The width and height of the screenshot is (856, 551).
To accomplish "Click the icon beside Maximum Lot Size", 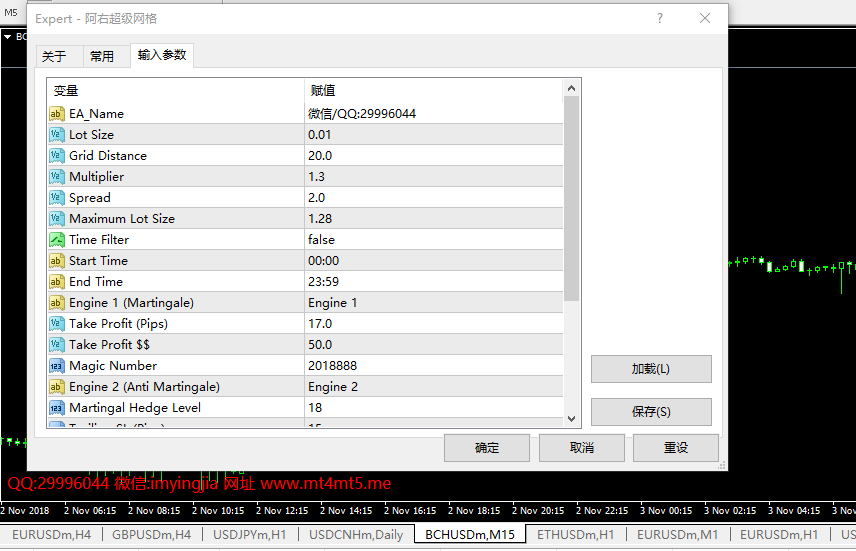I will point(57,218).
